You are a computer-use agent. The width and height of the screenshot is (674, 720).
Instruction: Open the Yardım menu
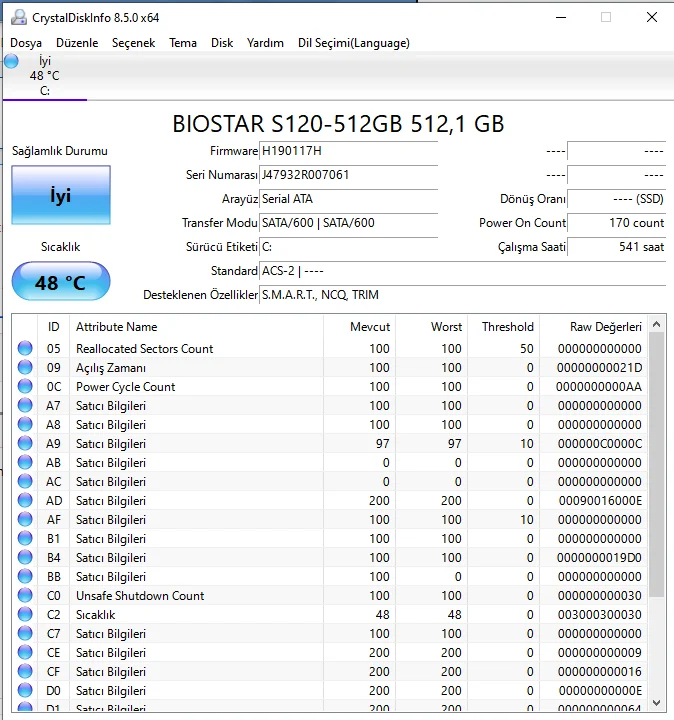[x=265, y=43]
